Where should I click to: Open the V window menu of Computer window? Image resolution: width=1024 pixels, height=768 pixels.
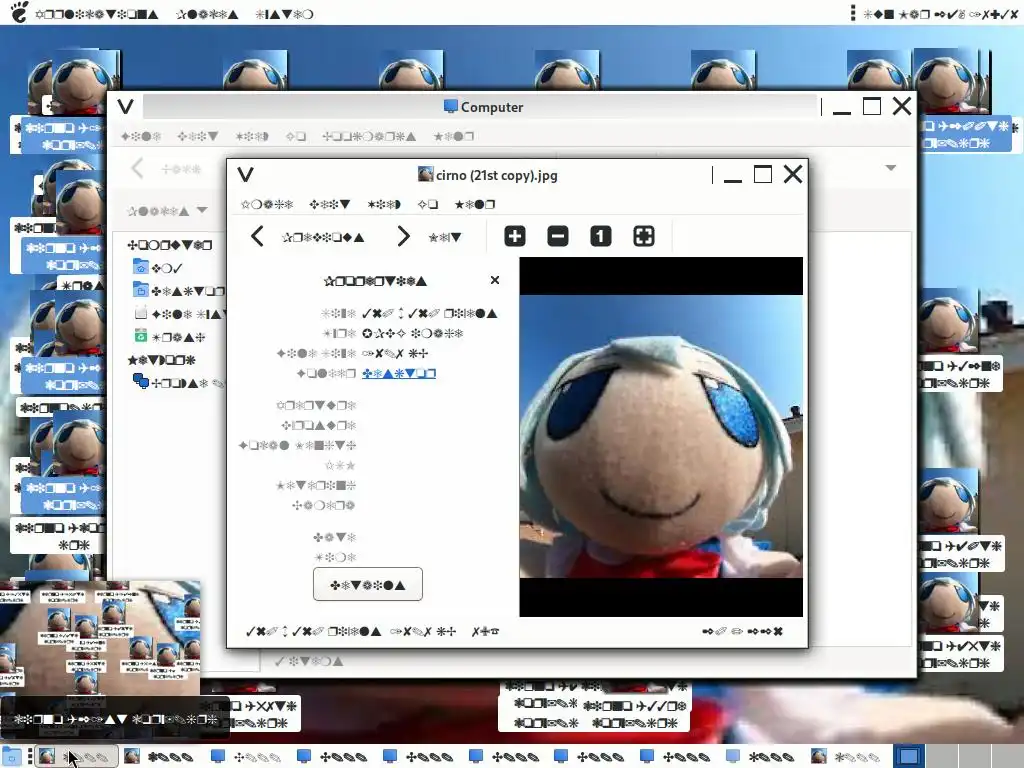pyautogui.click(x=125, y=106)
